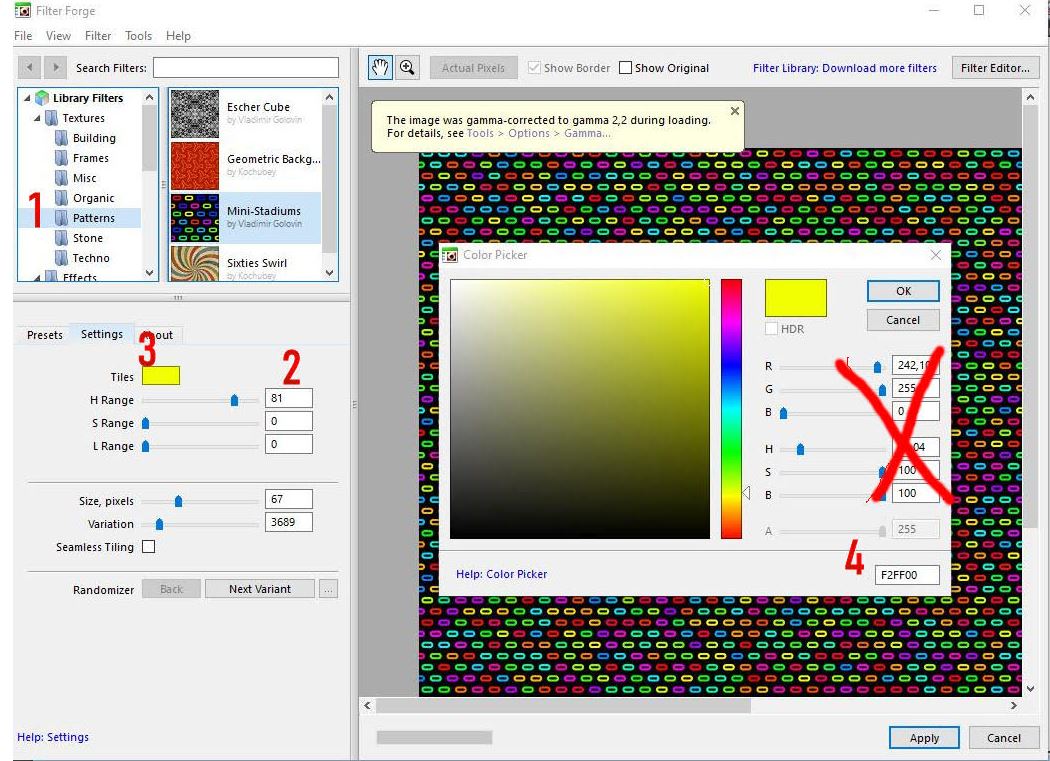Click the yellow Tiles color swatch

pos(161,375)
